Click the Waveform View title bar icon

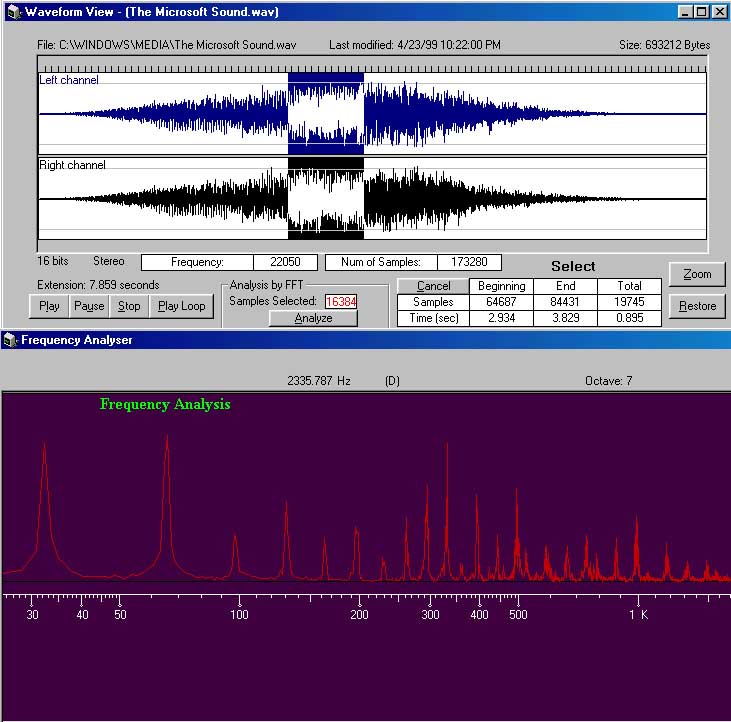click(11, 12)
